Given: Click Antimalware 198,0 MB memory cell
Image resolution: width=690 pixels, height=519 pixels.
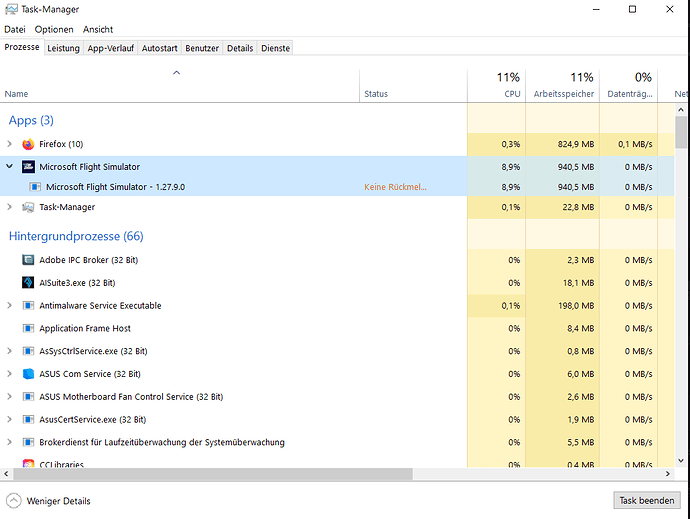Looking at the screenshot, I should click(562, 306).
